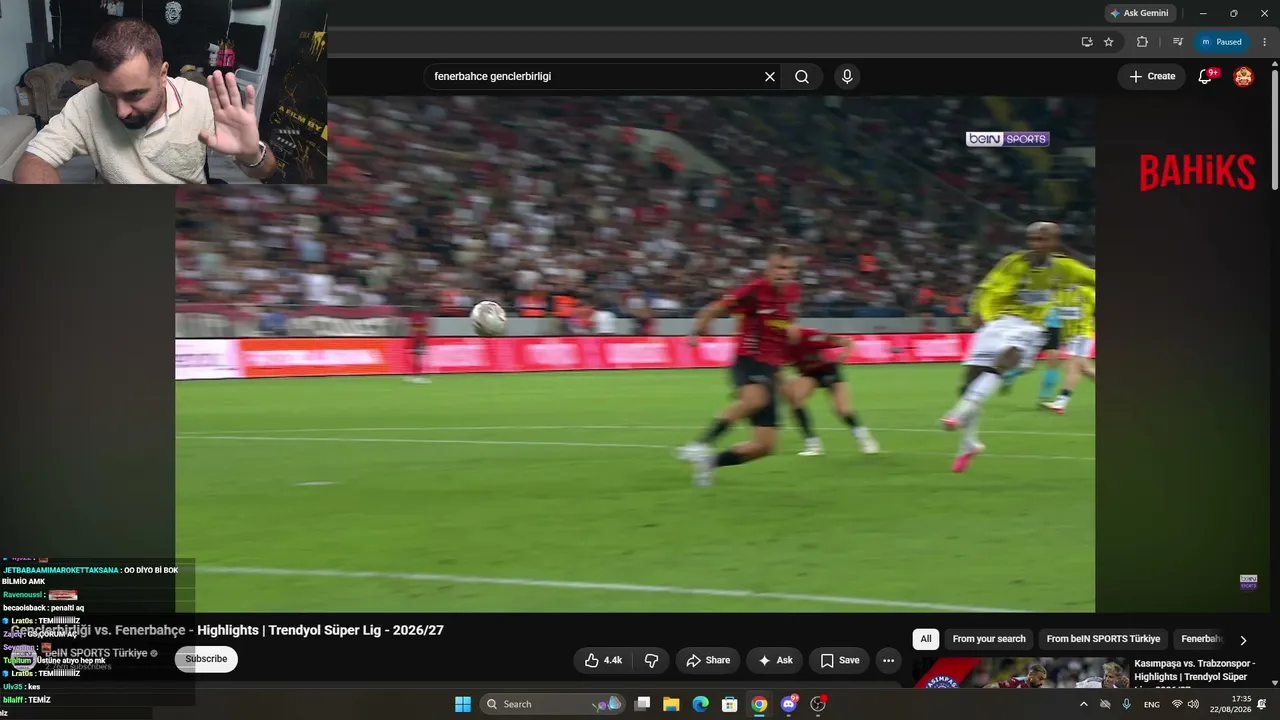The height and width of the screenshot is (720, 1280).
Task: Click the highlights video player
Action: pyautogui.click(x=635, y=354)
